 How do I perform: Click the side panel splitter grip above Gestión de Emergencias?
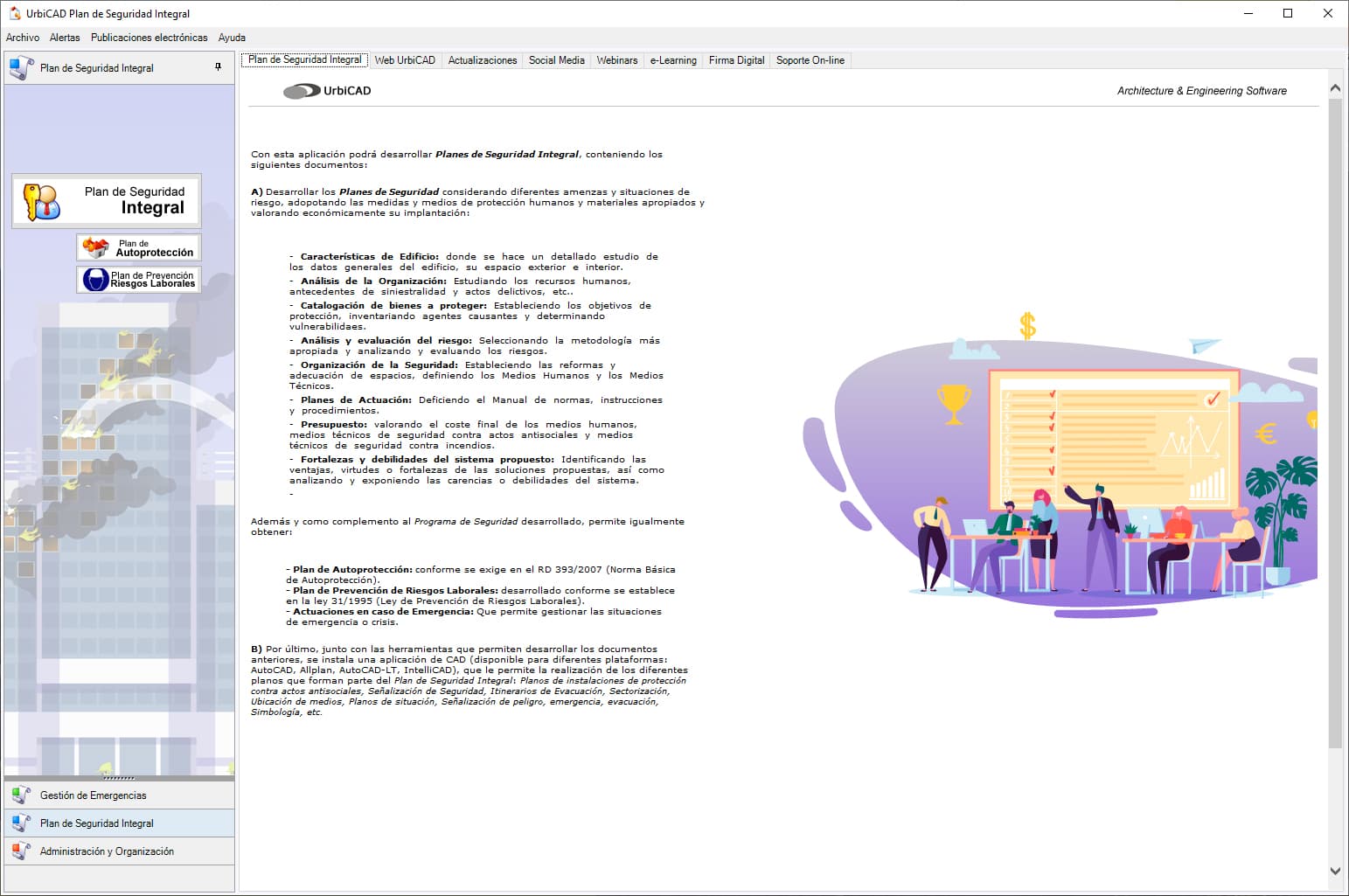pos(119,778)
